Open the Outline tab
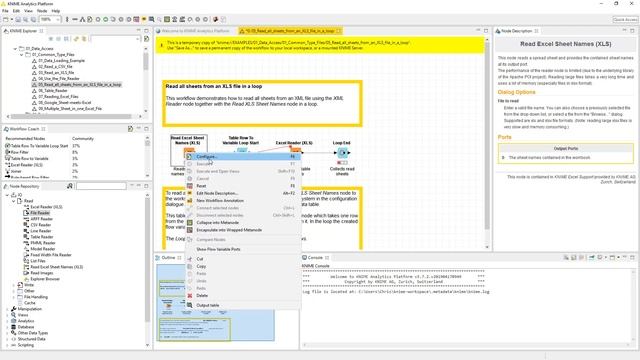640x360 pixels. click(x=168, y=258)
